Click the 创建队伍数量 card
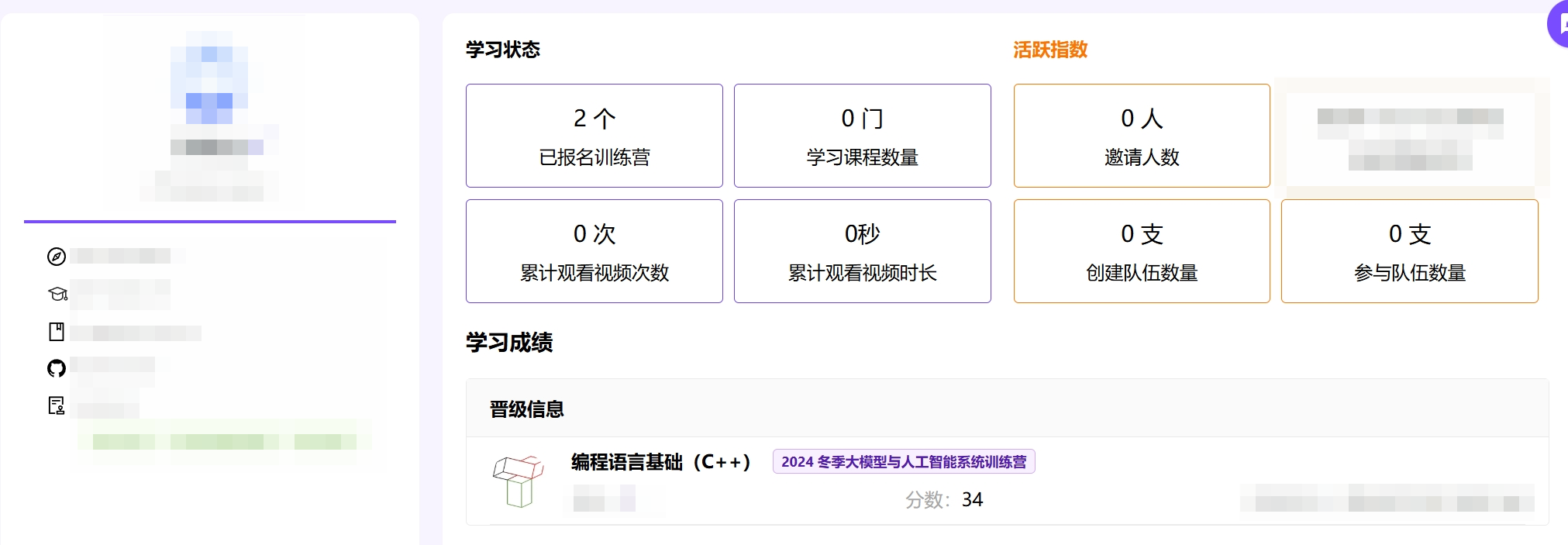 pos(1142,251)
